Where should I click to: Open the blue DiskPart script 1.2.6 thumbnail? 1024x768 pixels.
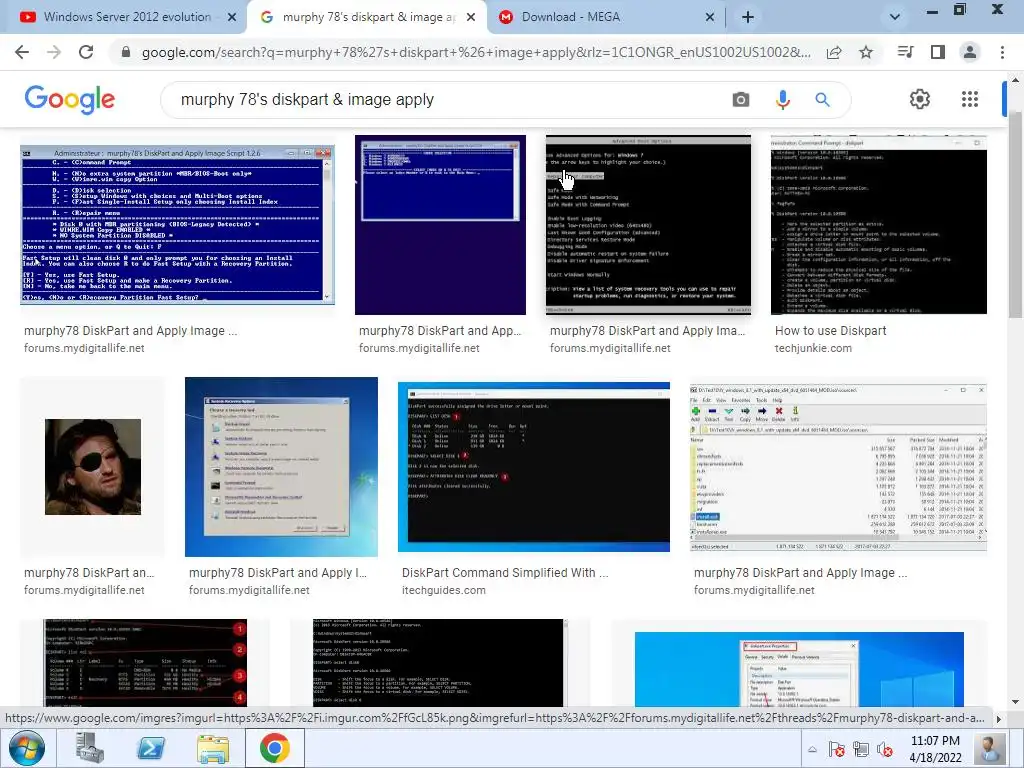pyautogui.click(x=178, y=225)
